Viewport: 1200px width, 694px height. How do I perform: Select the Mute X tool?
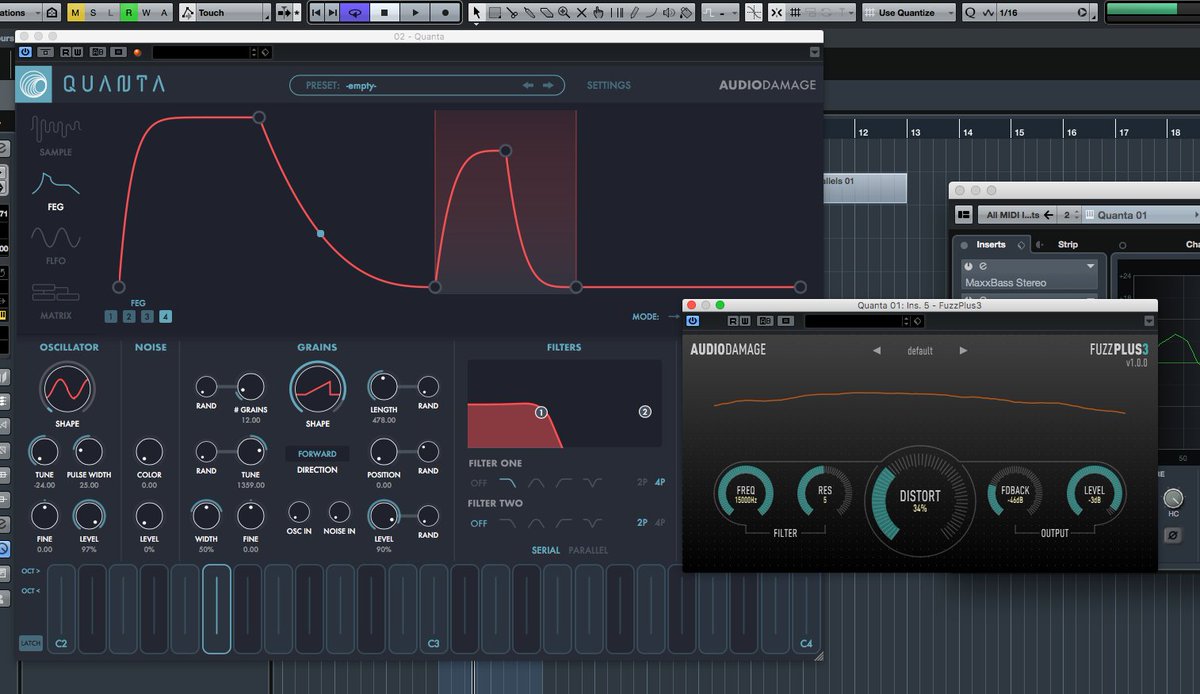[x=582, y=13]
